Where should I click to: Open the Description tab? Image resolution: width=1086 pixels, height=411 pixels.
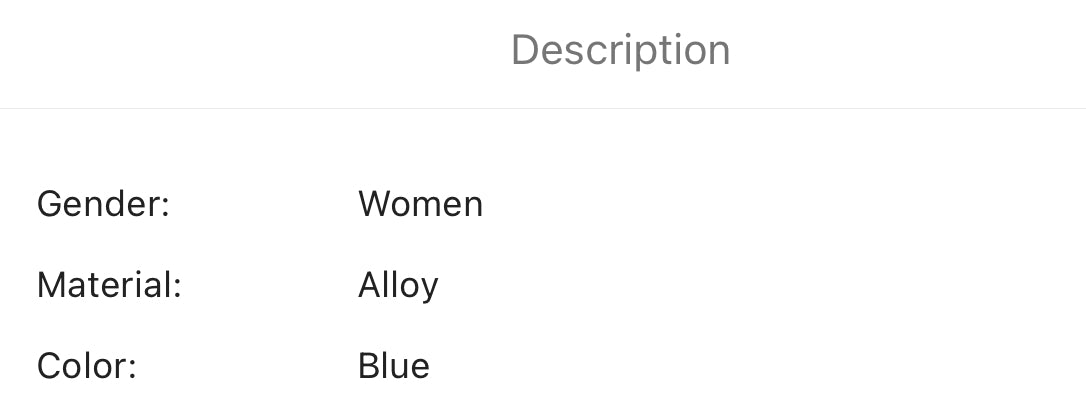620,50
